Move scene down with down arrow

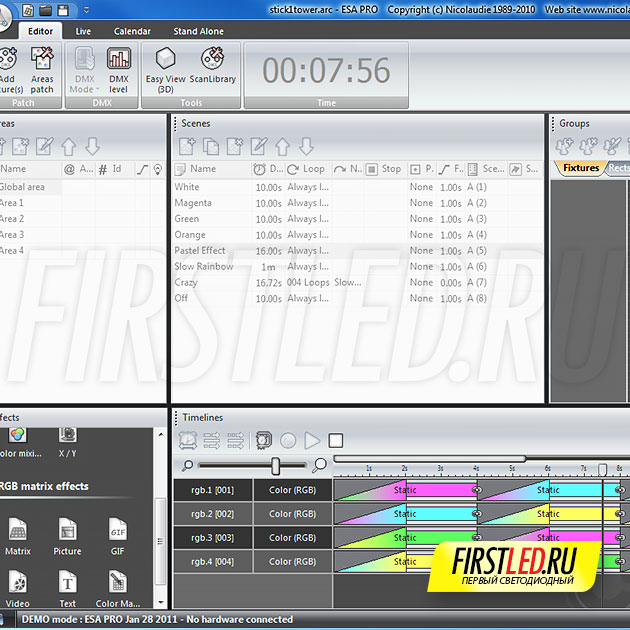click(x=306, y=147)
